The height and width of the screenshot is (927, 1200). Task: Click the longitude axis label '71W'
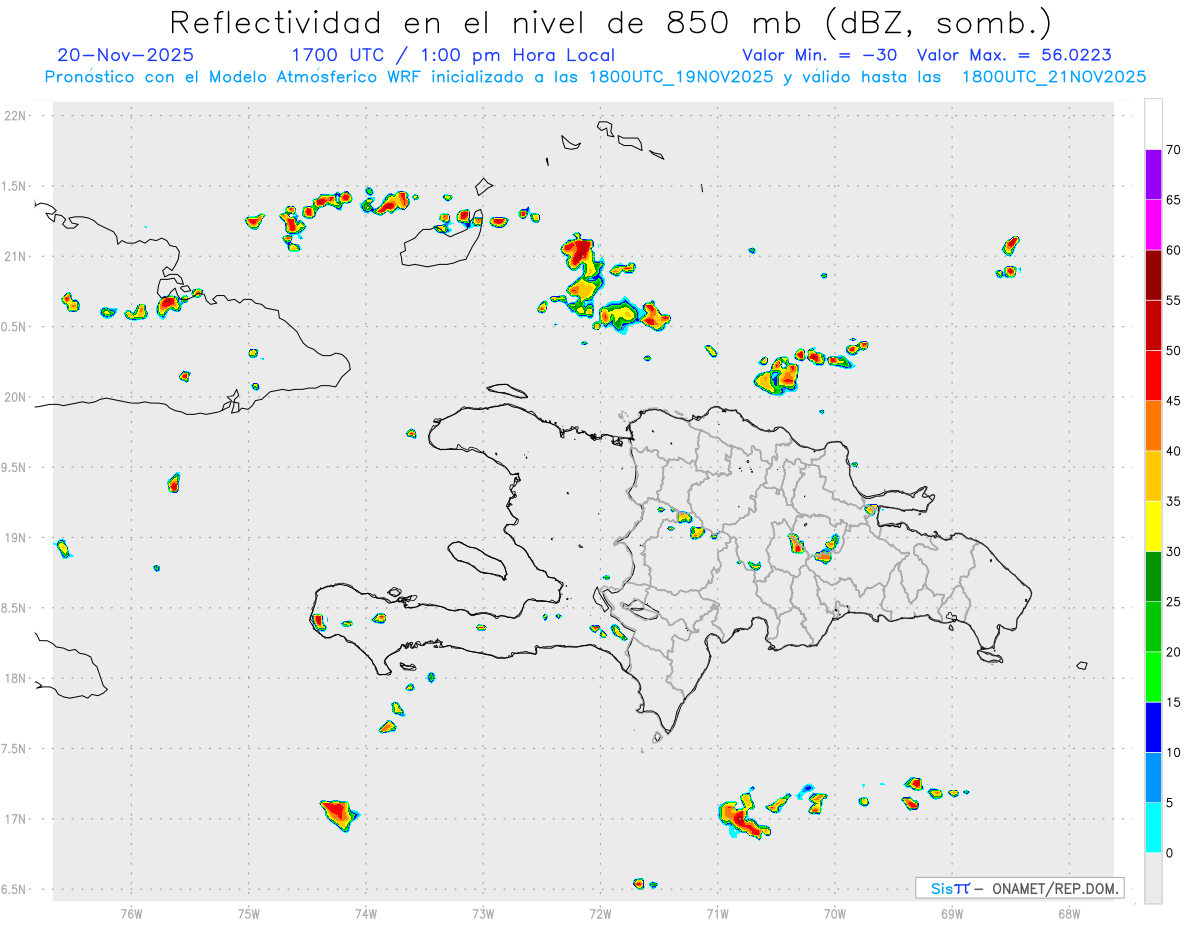[717, 914]
